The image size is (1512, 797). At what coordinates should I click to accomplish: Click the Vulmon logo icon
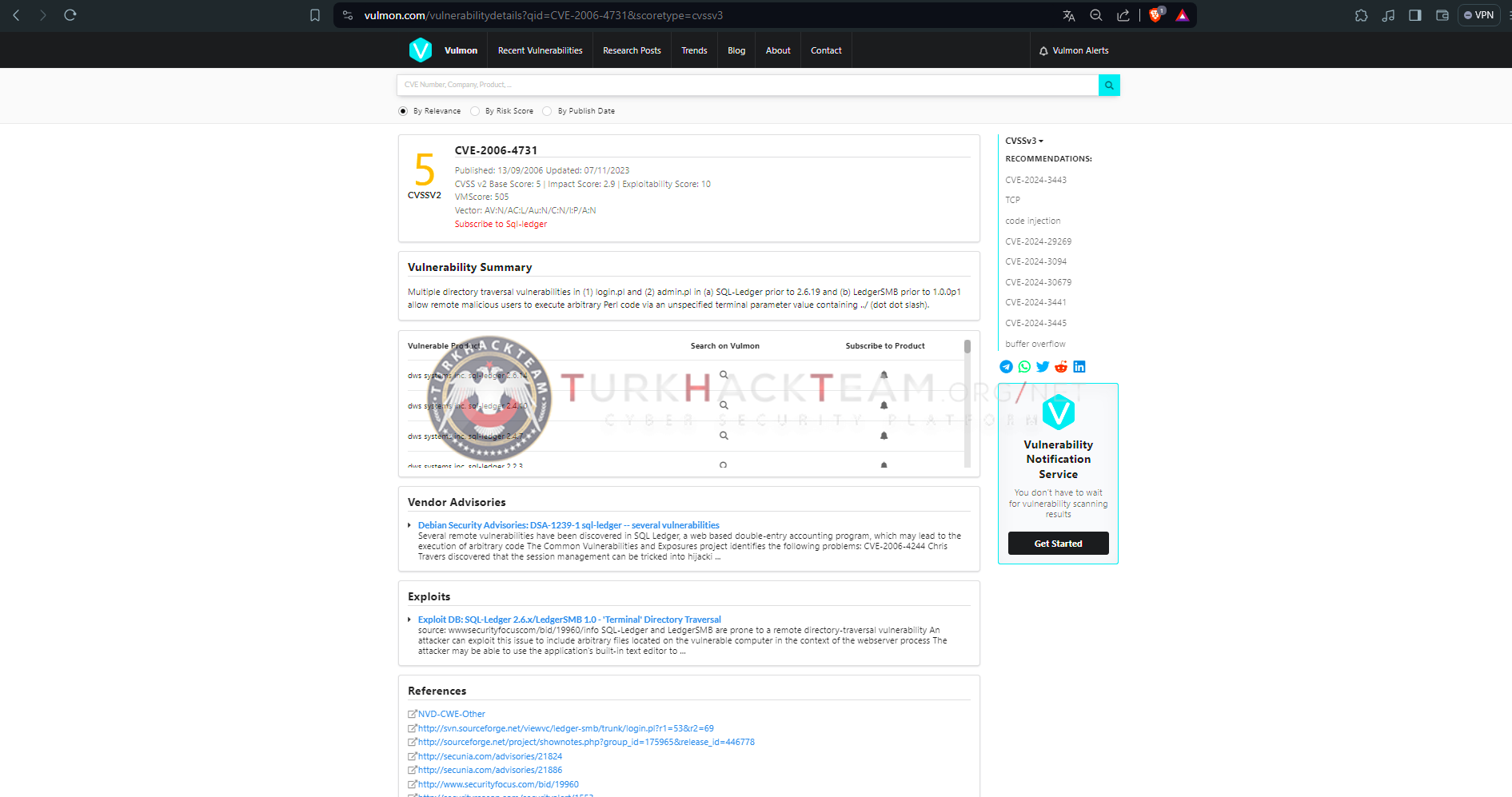coord(421,50)
